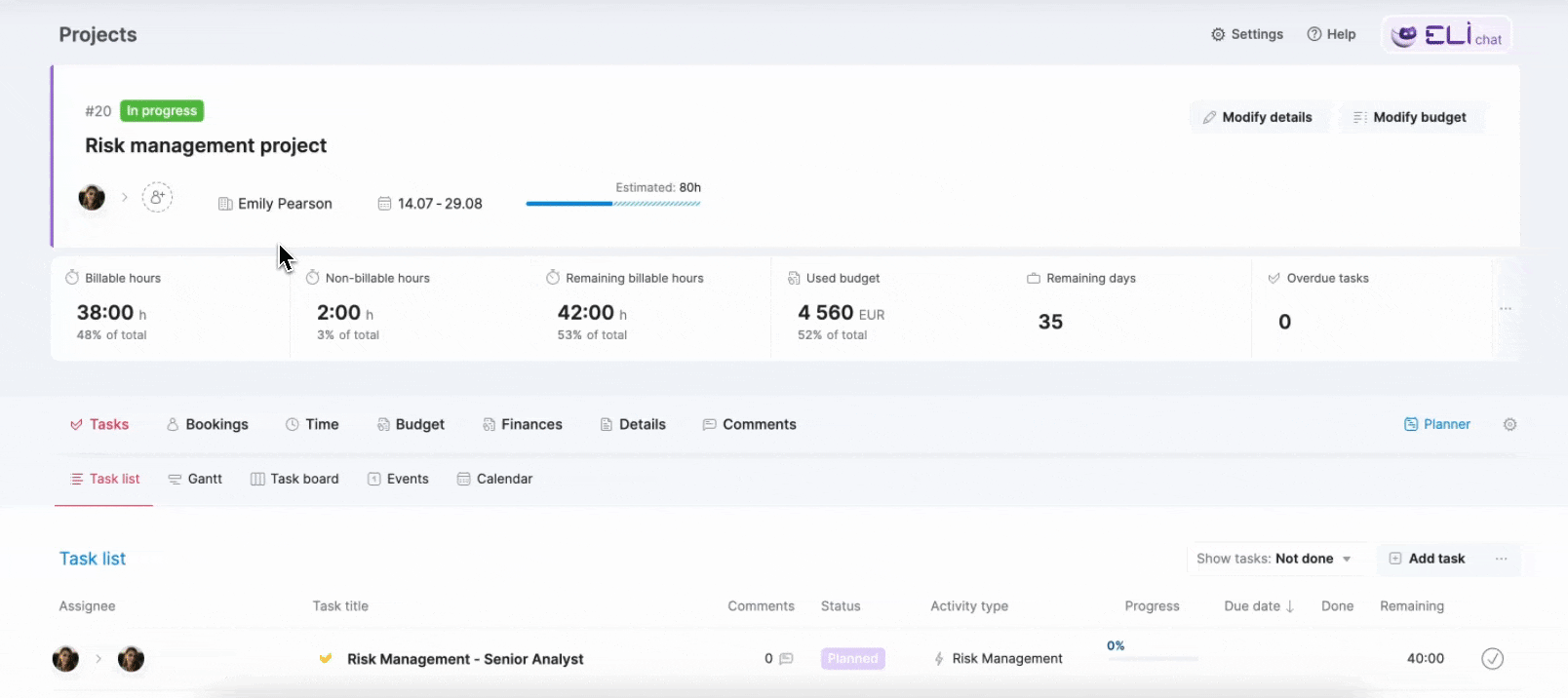Click the Estimated 80h progress bar
1568x698 pixels.
613,204
